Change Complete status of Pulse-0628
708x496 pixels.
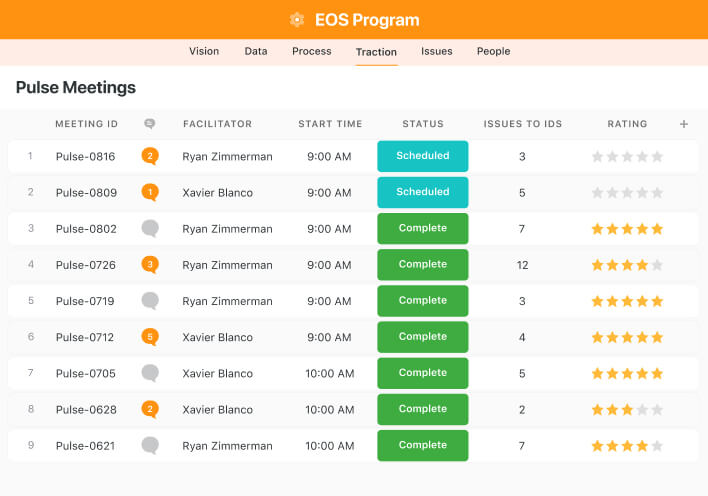pos(423,409)
